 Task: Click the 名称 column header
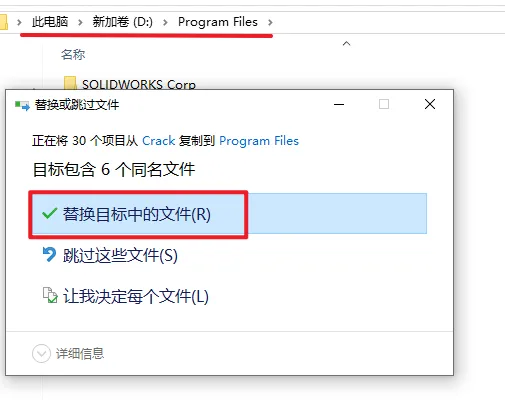[73, 54]
